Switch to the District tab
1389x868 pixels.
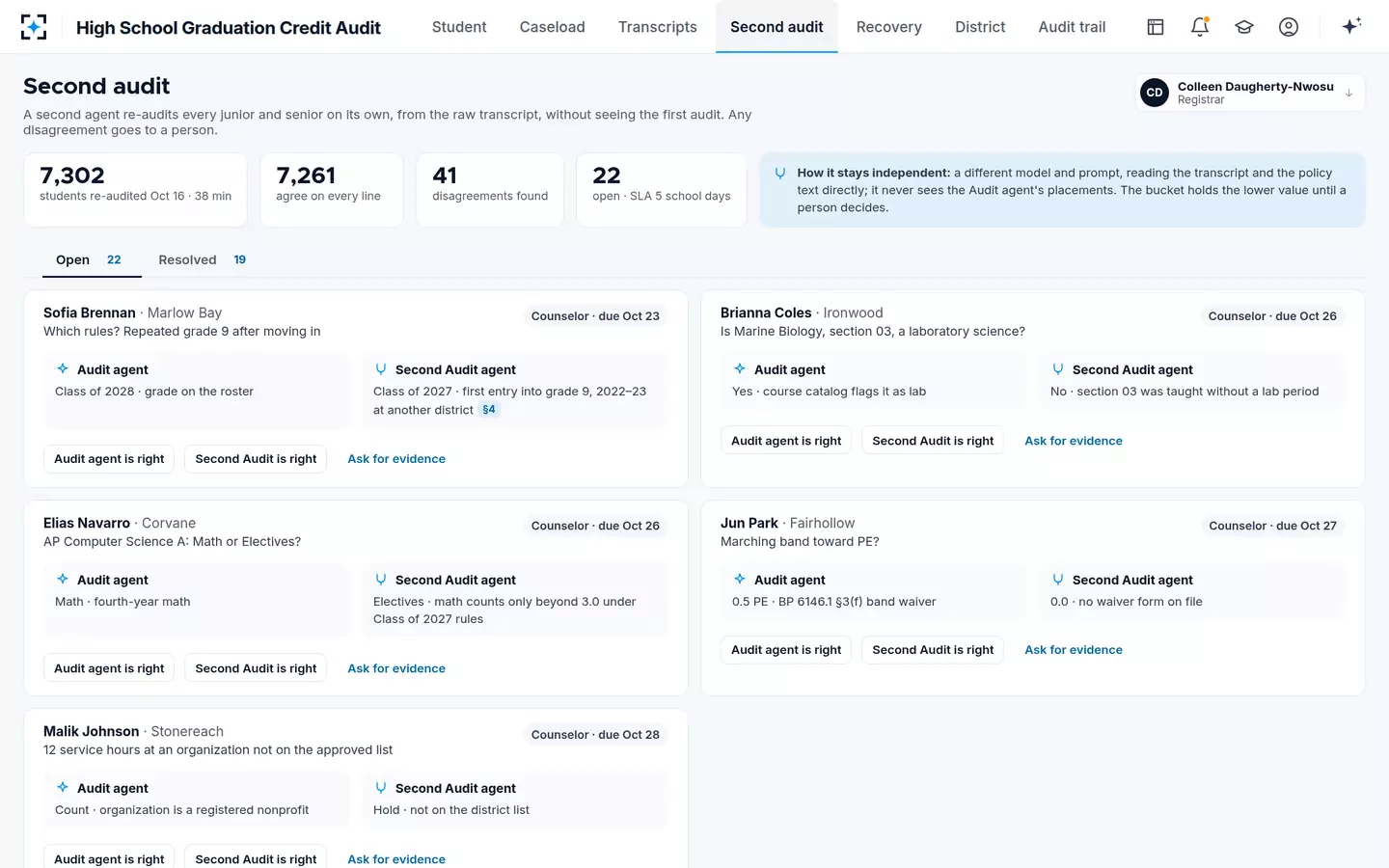click(980, 27)
